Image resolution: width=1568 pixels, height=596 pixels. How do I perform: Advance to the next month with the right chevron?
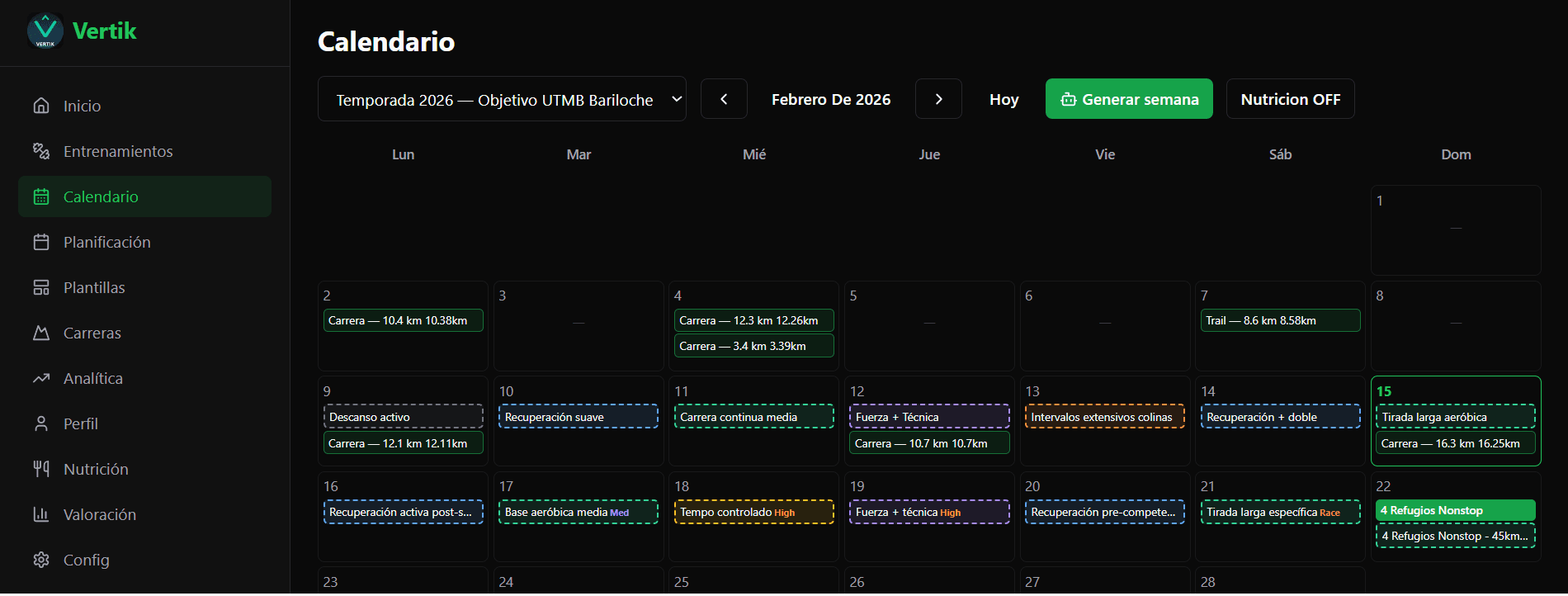pyautogui.click(x=938, y=99)
